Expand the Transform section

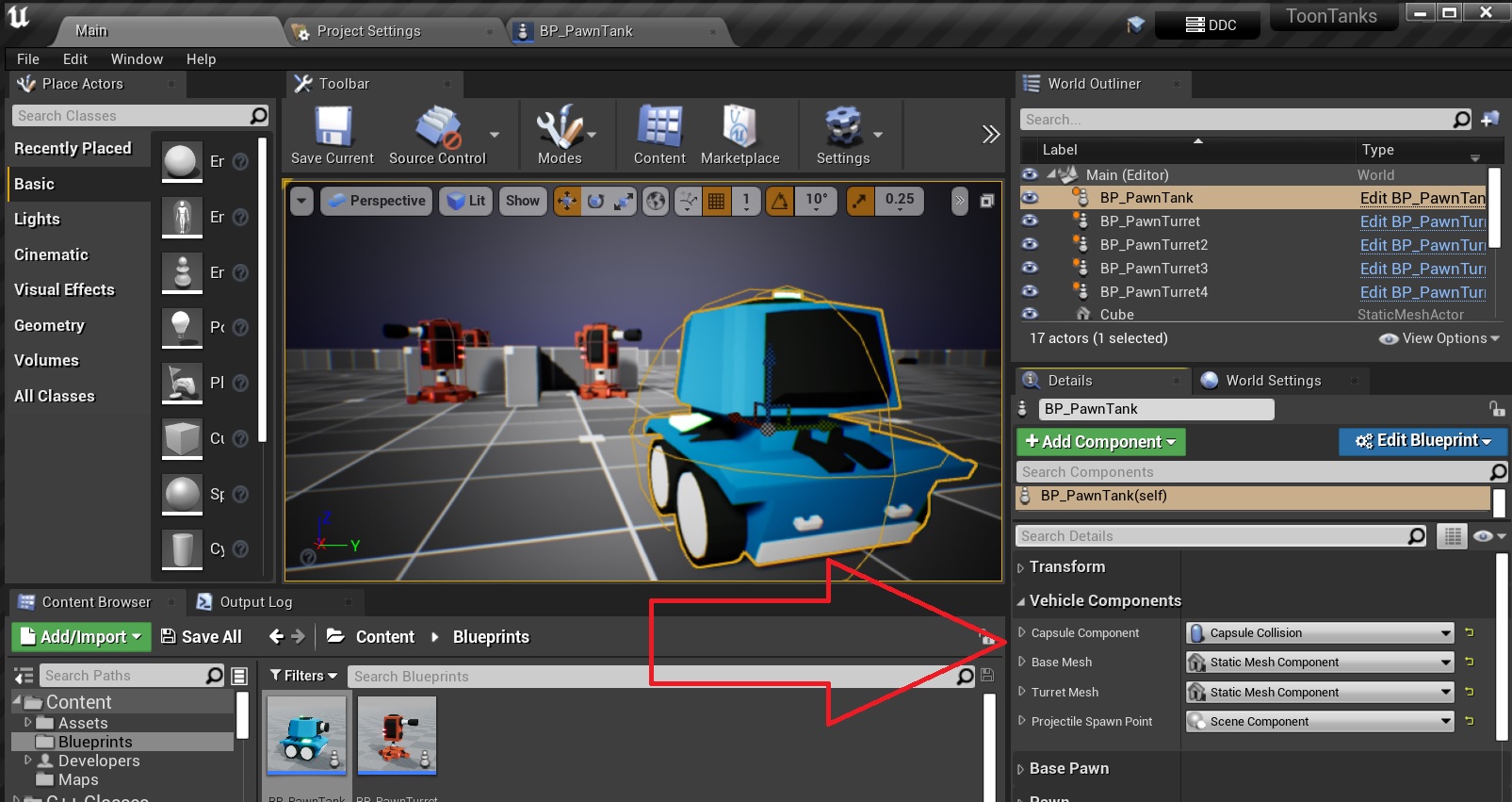1066,566
